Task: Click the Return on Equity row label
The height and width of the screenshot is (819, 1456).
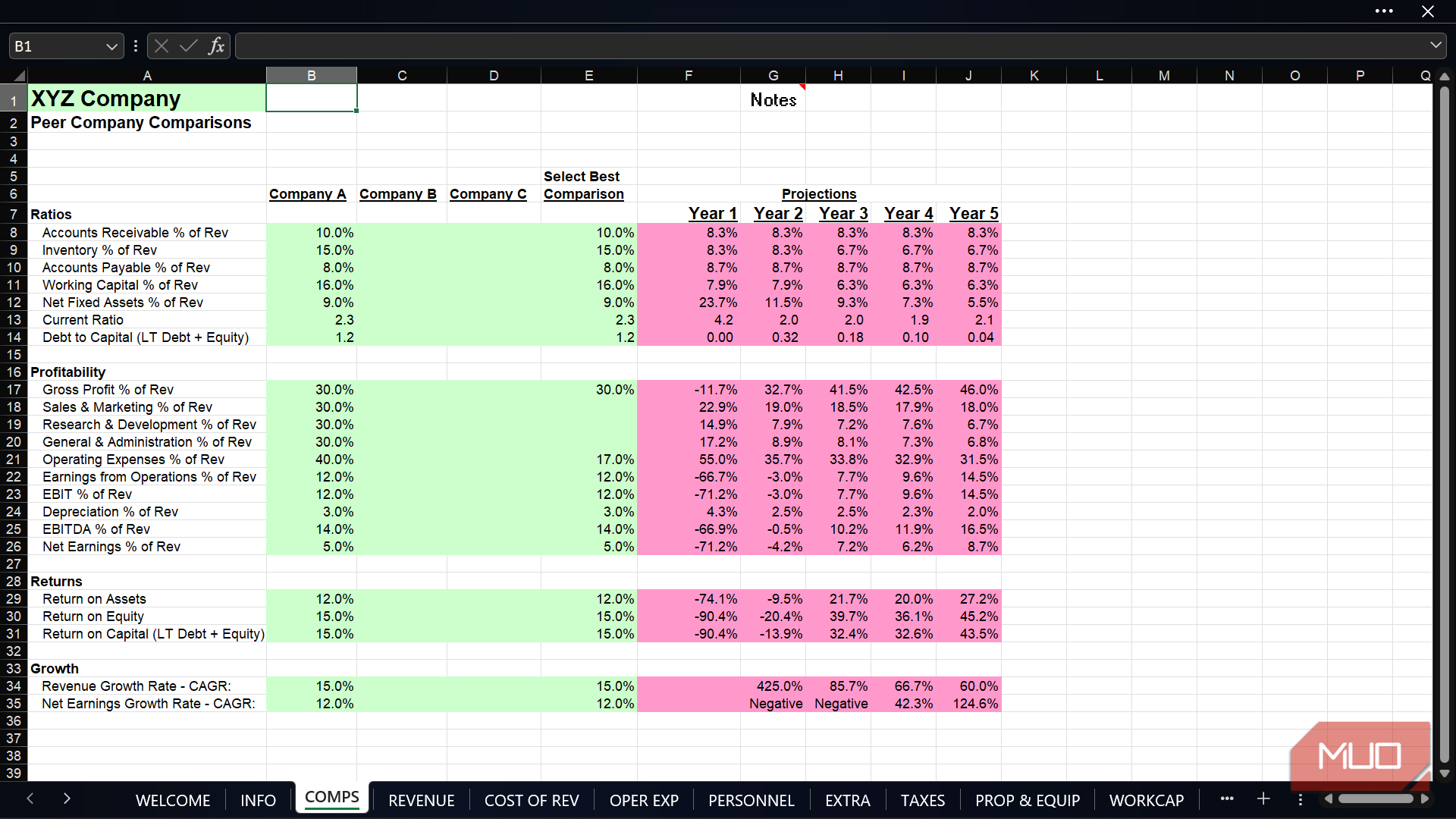Action: click(93, 617)
